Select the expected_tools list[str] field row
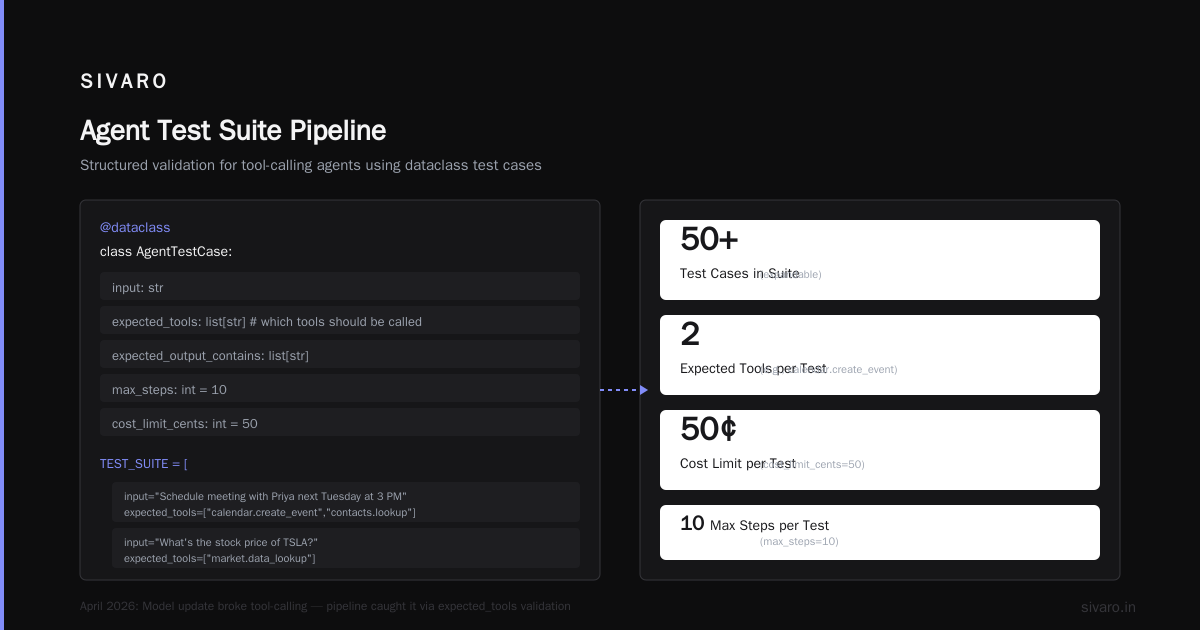Image resolution: width=1200 pixels, height=630 pixels. [340, 320]
